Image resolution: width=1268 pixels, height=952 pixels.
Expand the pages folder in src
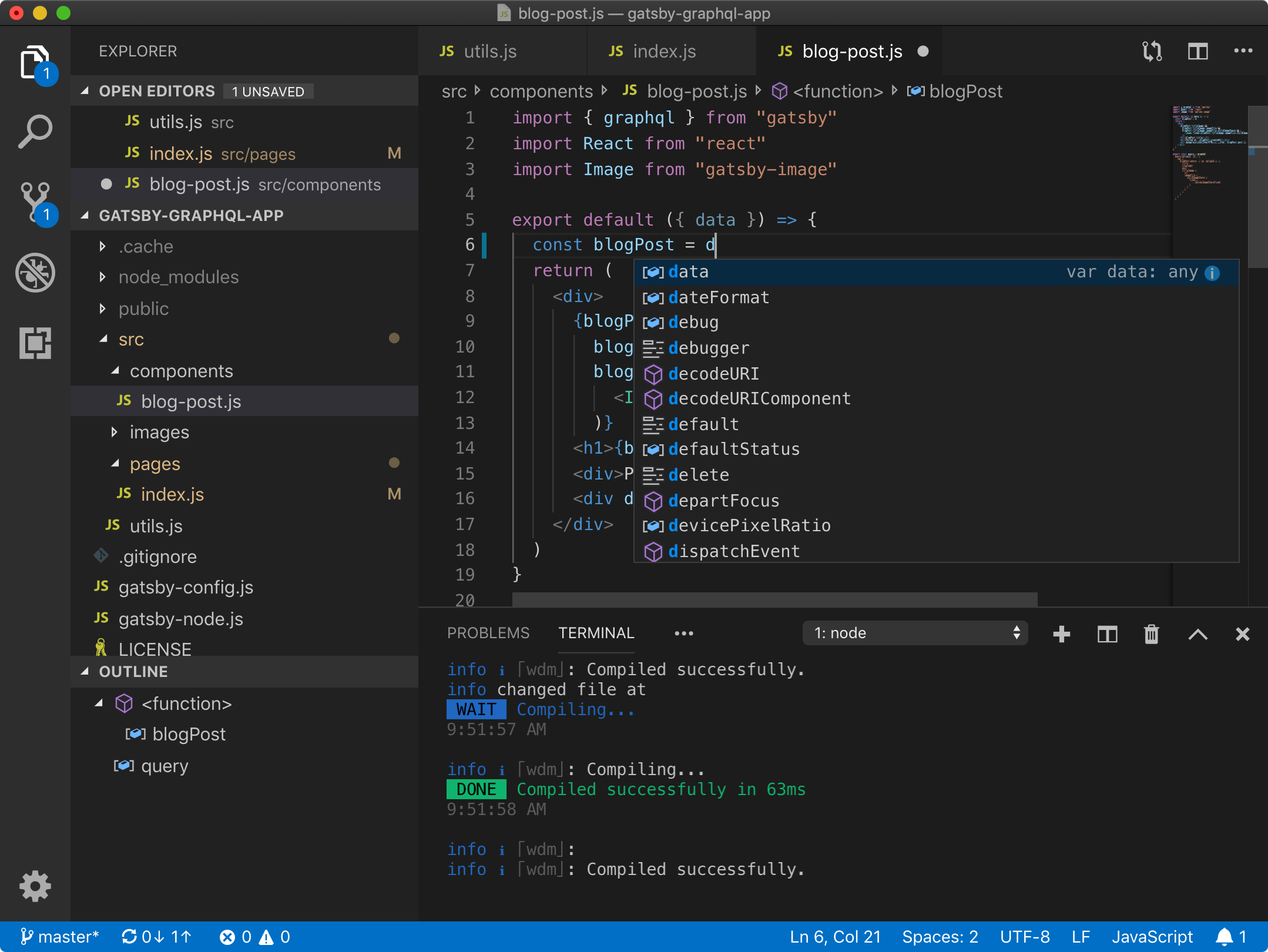(x=113, y=462)
